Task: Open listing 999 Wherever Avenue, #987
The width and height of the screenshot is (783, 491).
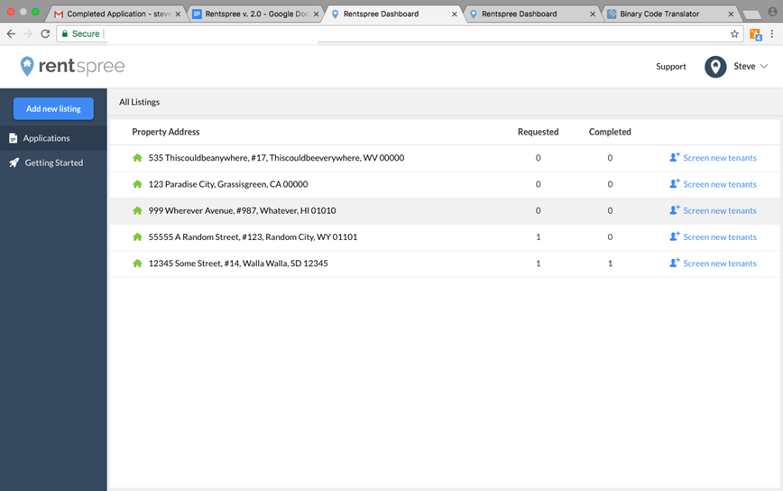Action: 242,211
